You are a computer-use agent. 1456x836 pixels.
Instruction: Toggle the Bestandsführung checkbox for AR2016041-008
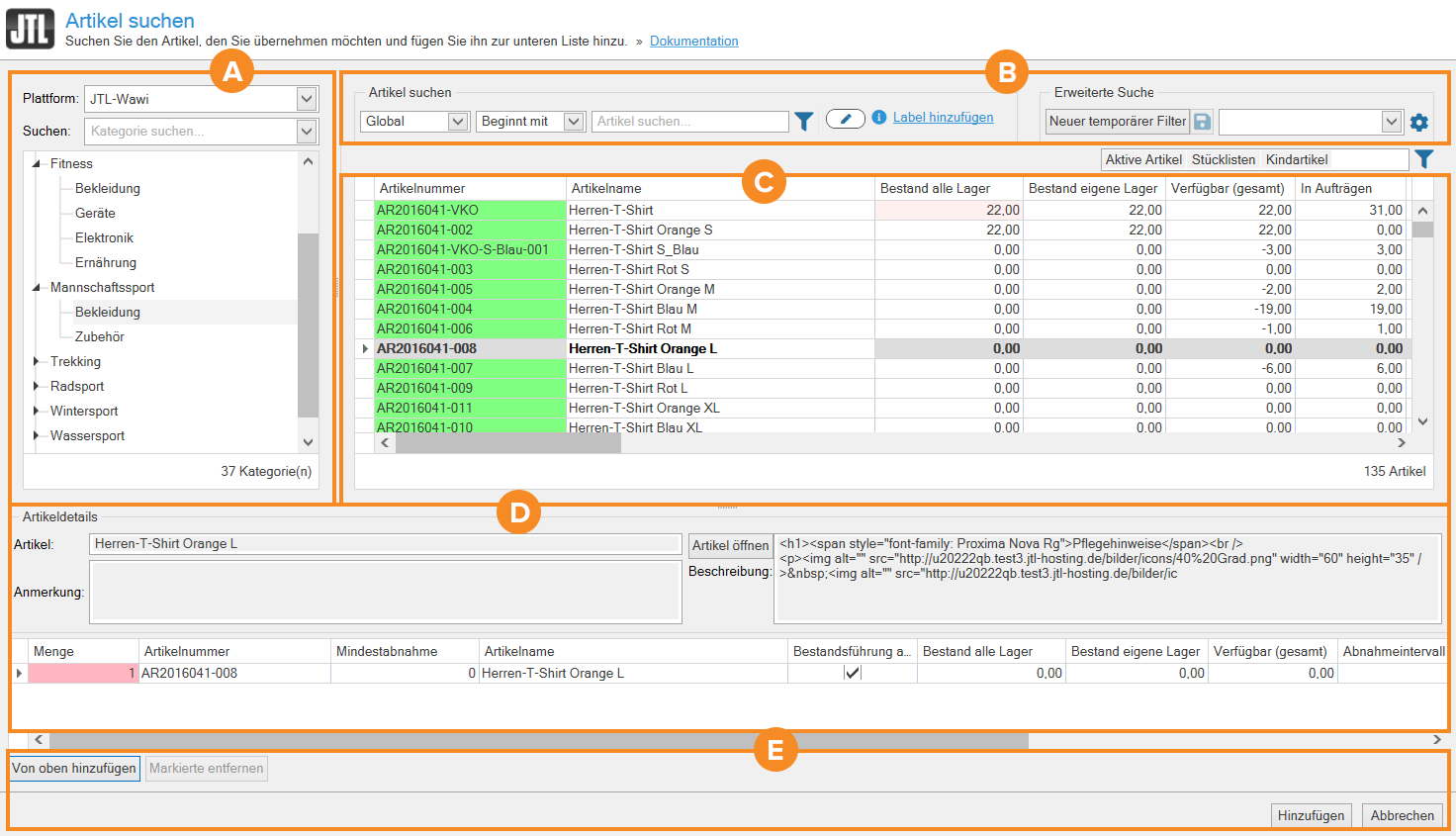(x=852, y=673)
